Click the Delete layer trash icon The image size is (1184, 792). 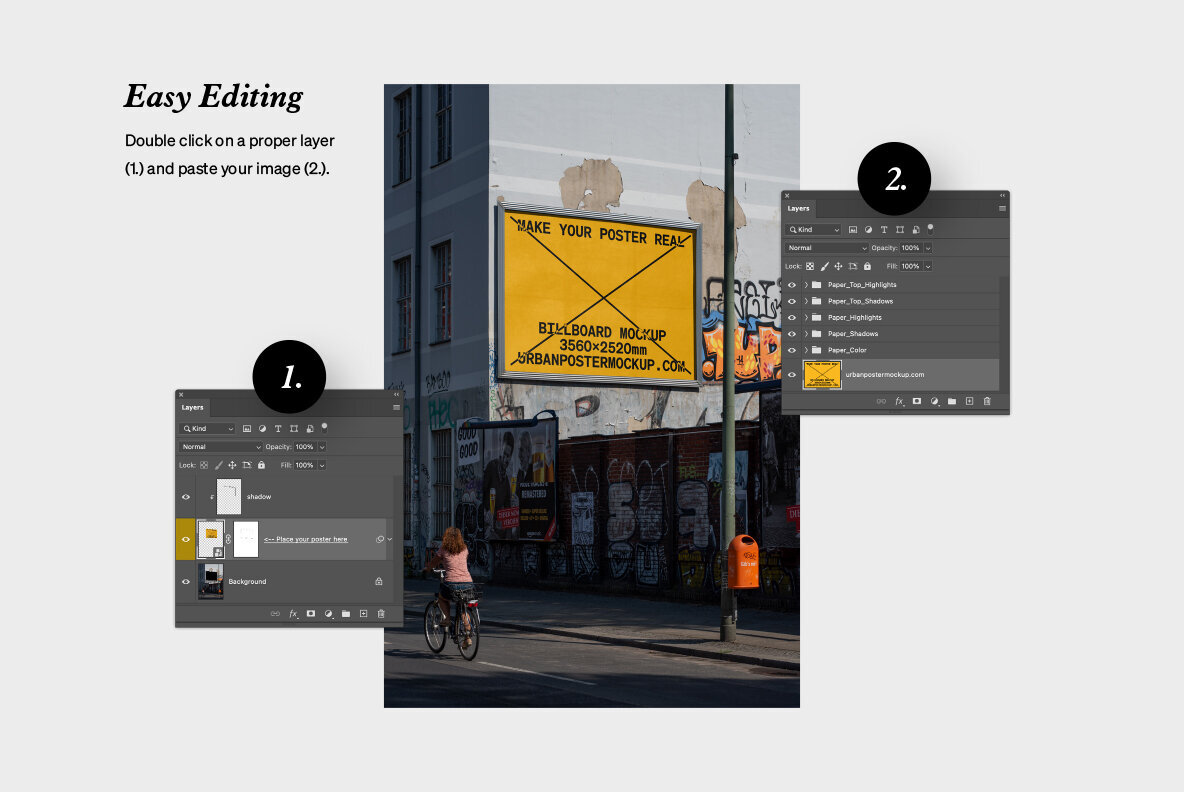point(381,613)
